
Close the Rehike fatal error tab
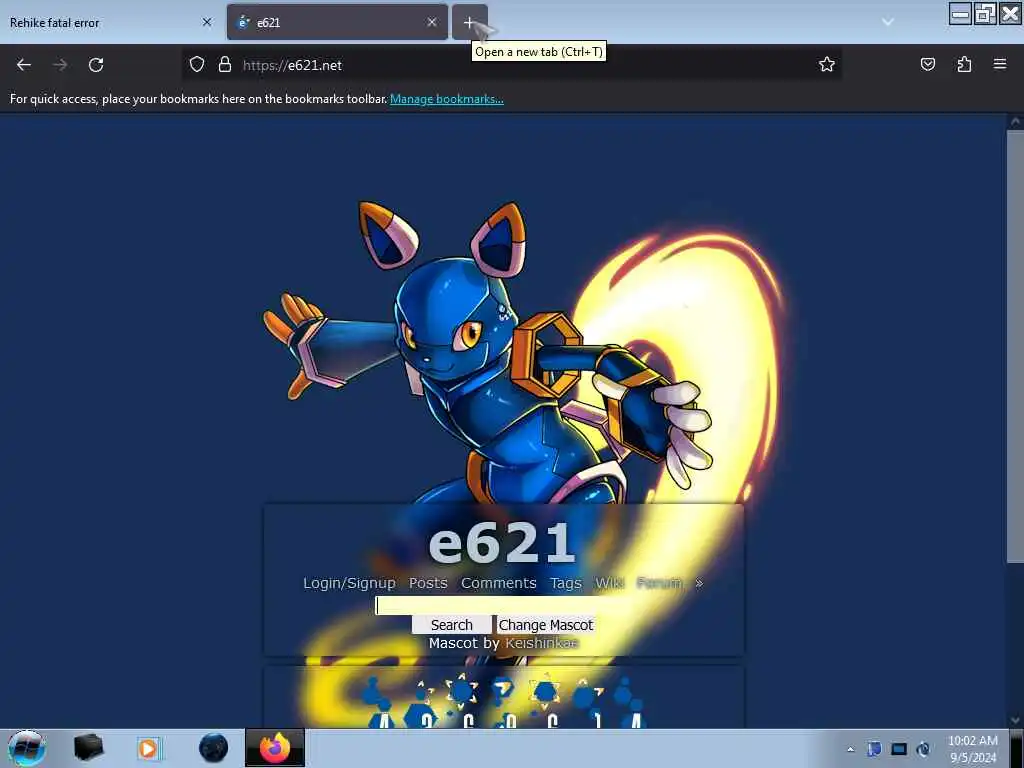tap(207, 22)
